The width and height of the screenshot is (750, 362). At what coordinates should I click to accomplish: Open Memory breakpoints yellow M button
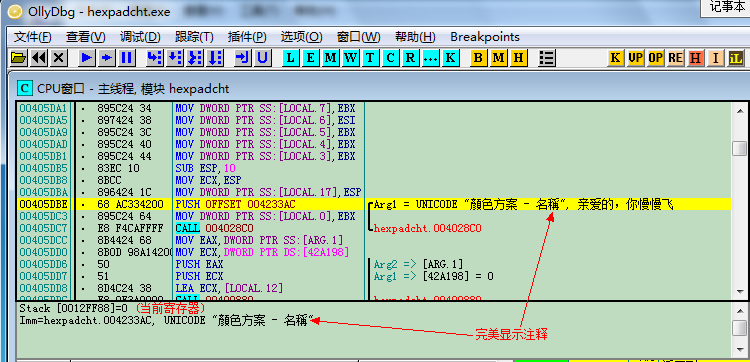coord(498,58)
